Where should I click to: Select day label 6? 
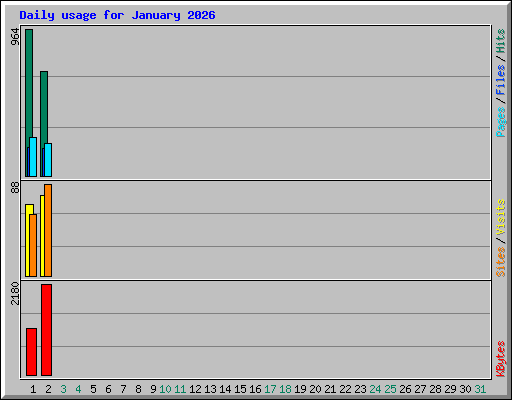(108, 389)
